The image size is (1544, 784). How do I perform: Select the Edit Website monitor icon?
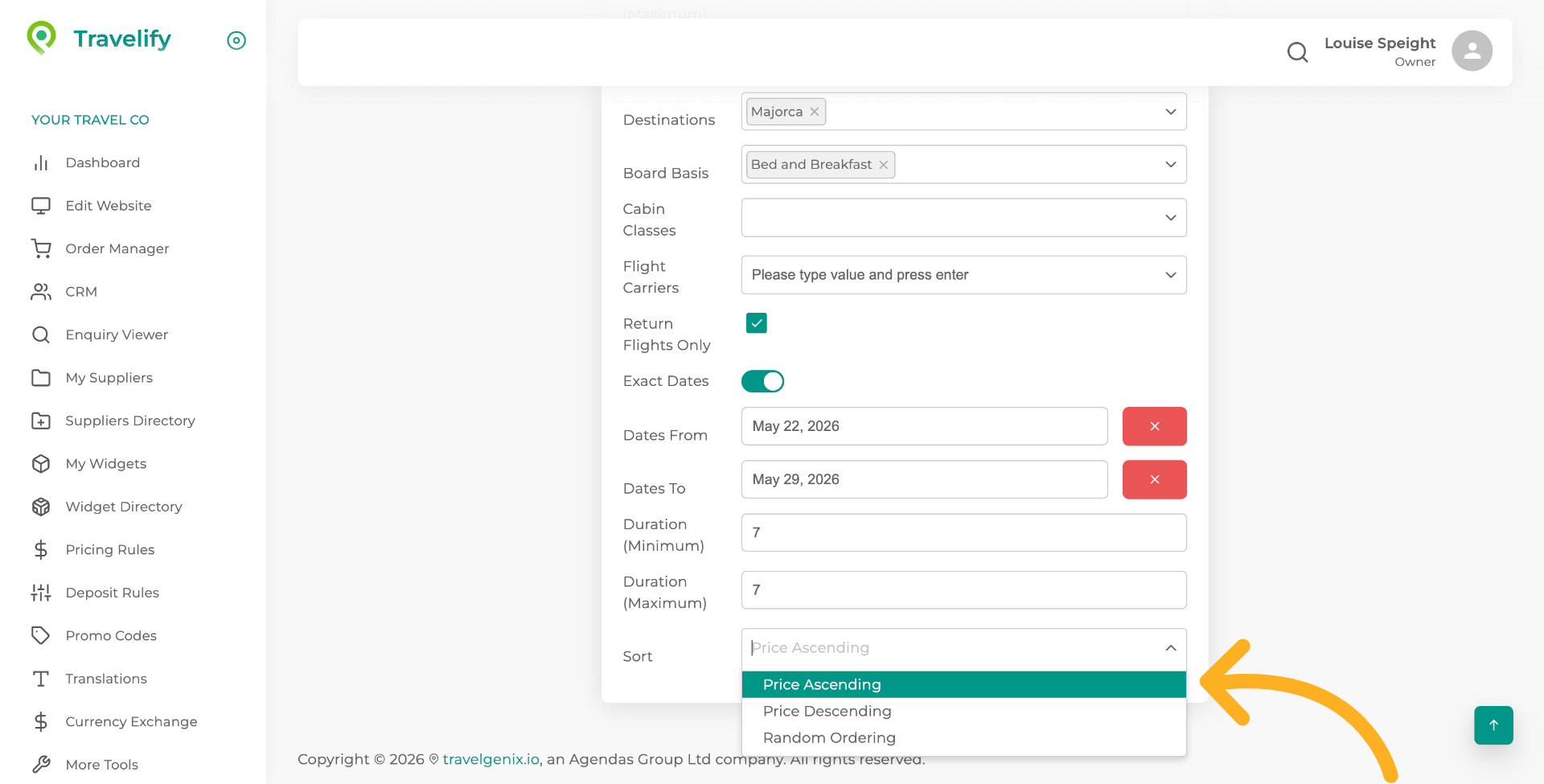[x=41, y=205]
